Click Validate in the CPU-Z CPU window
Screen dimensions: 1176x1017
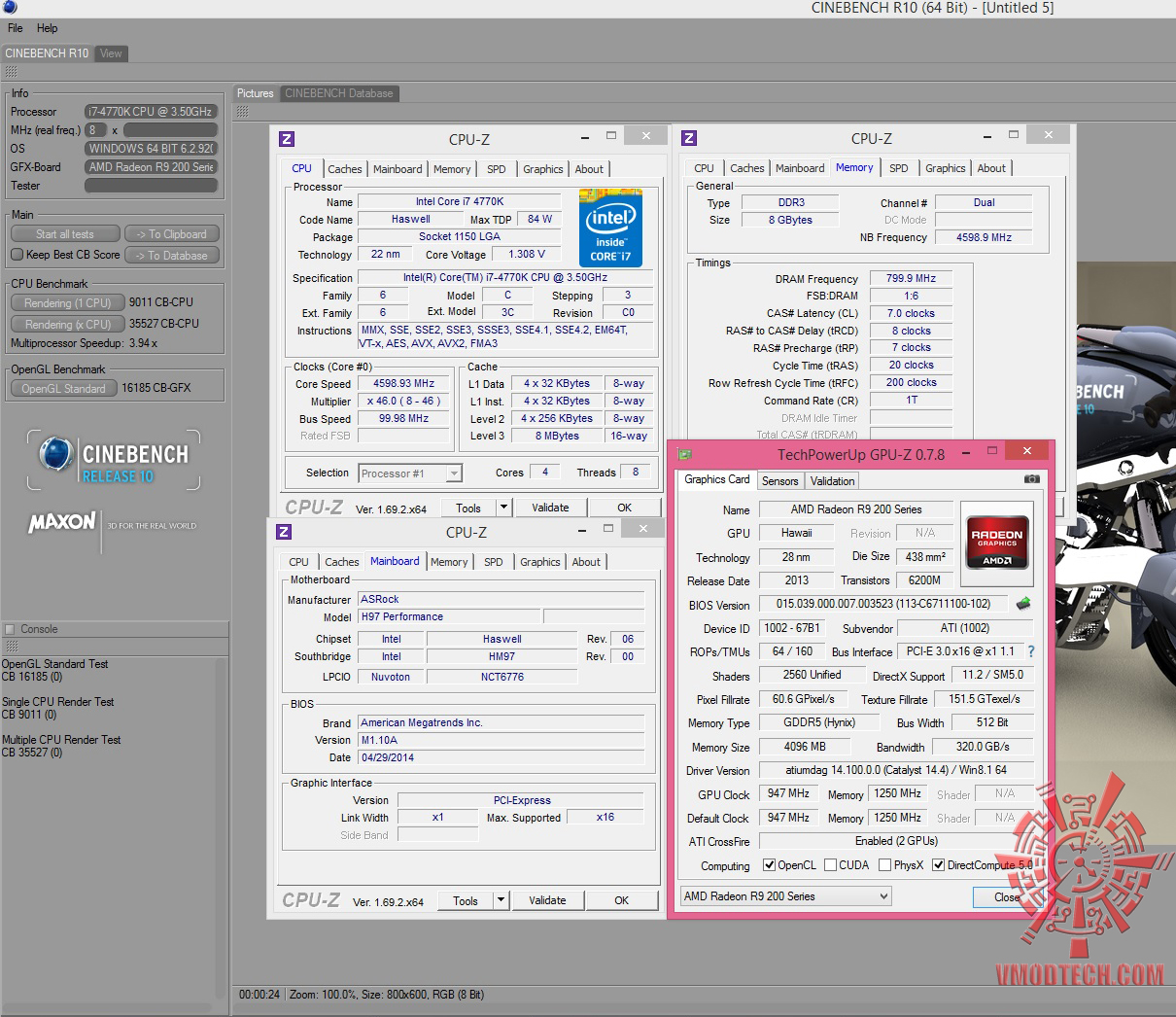coord(550,508)
